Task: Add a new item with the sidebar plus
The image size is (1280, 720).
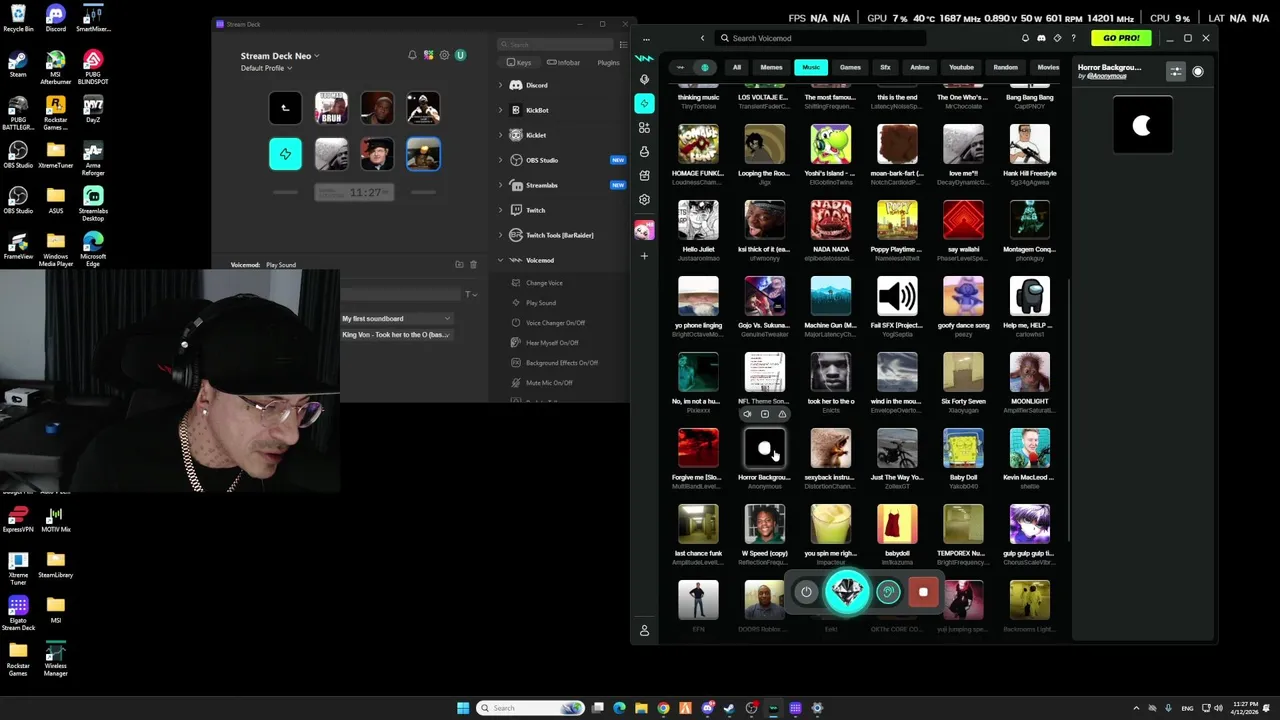Action: [x=644, y=256]
